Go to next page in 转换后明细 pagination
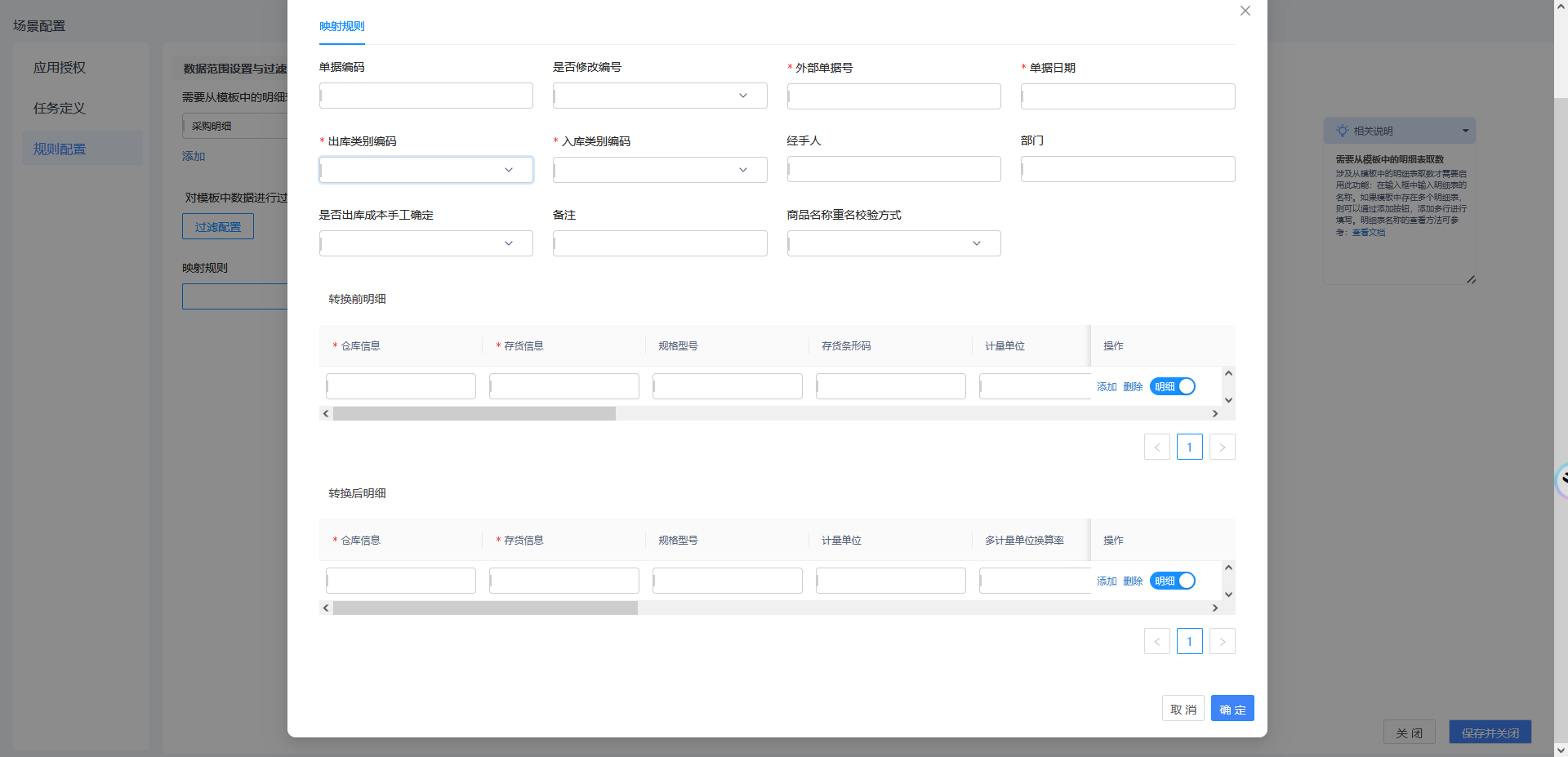This screenshot has width=1568, height=757. point(1223,641)
